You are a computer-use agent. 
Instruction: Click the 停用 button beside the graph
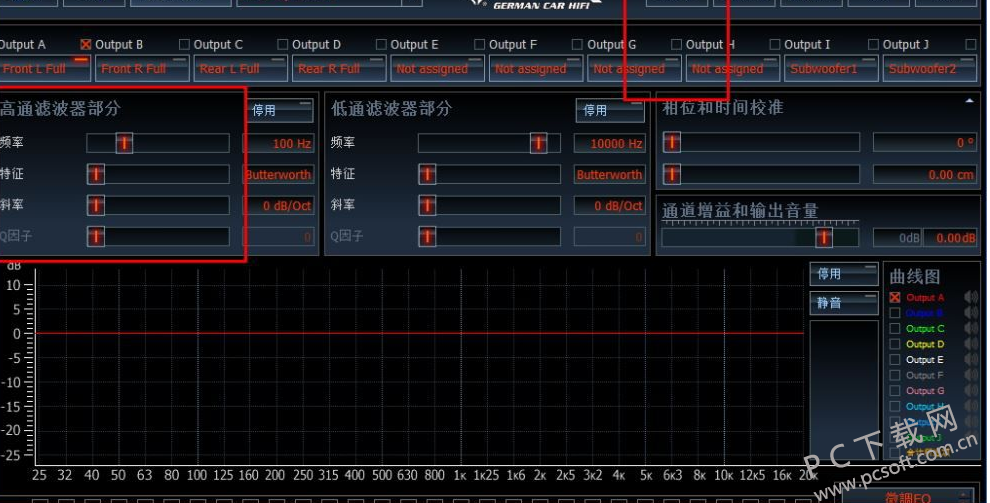844,274
